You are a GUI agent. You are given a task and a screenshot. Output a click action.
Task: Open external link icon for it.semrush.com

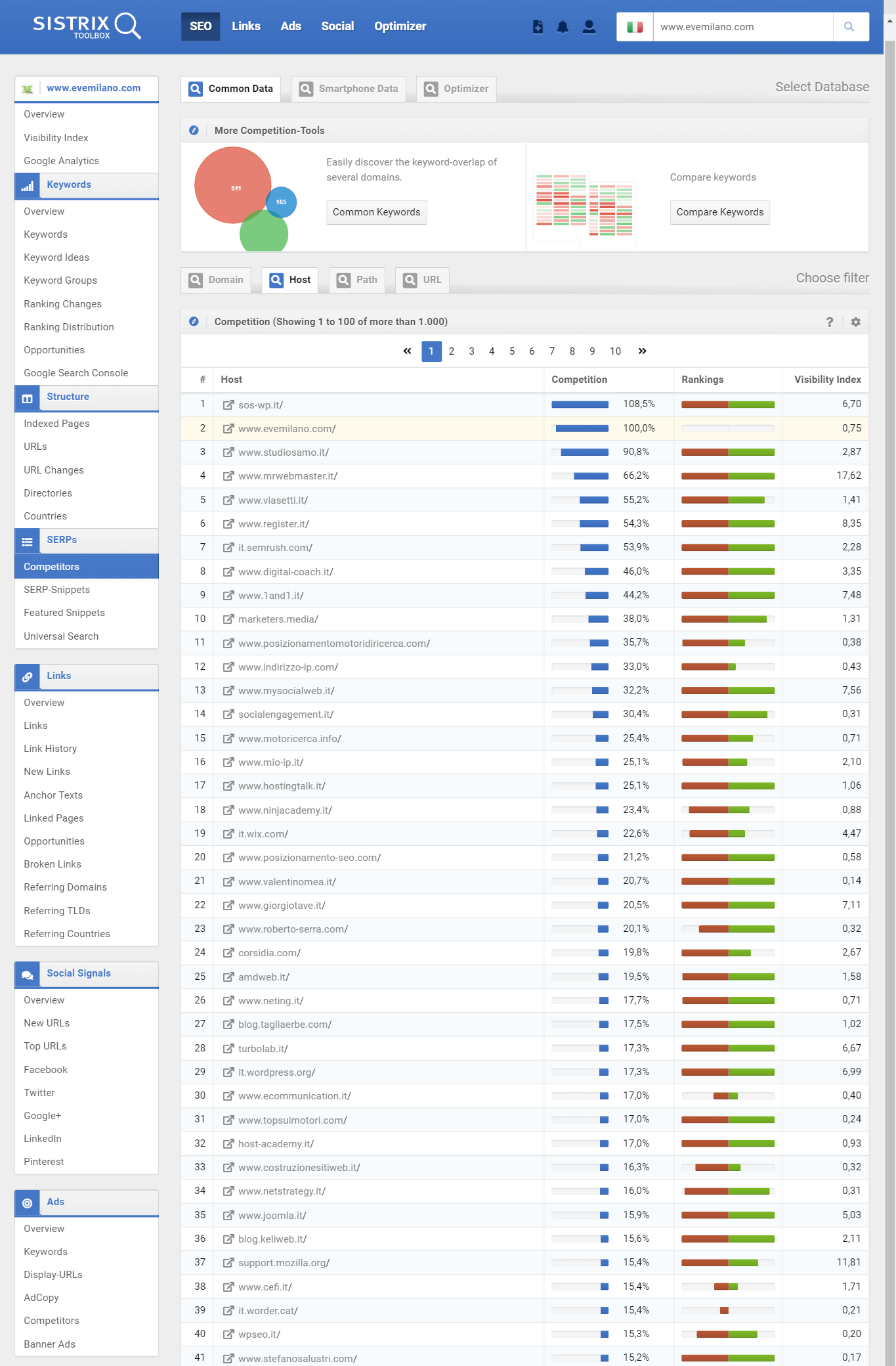pos(228,548)
